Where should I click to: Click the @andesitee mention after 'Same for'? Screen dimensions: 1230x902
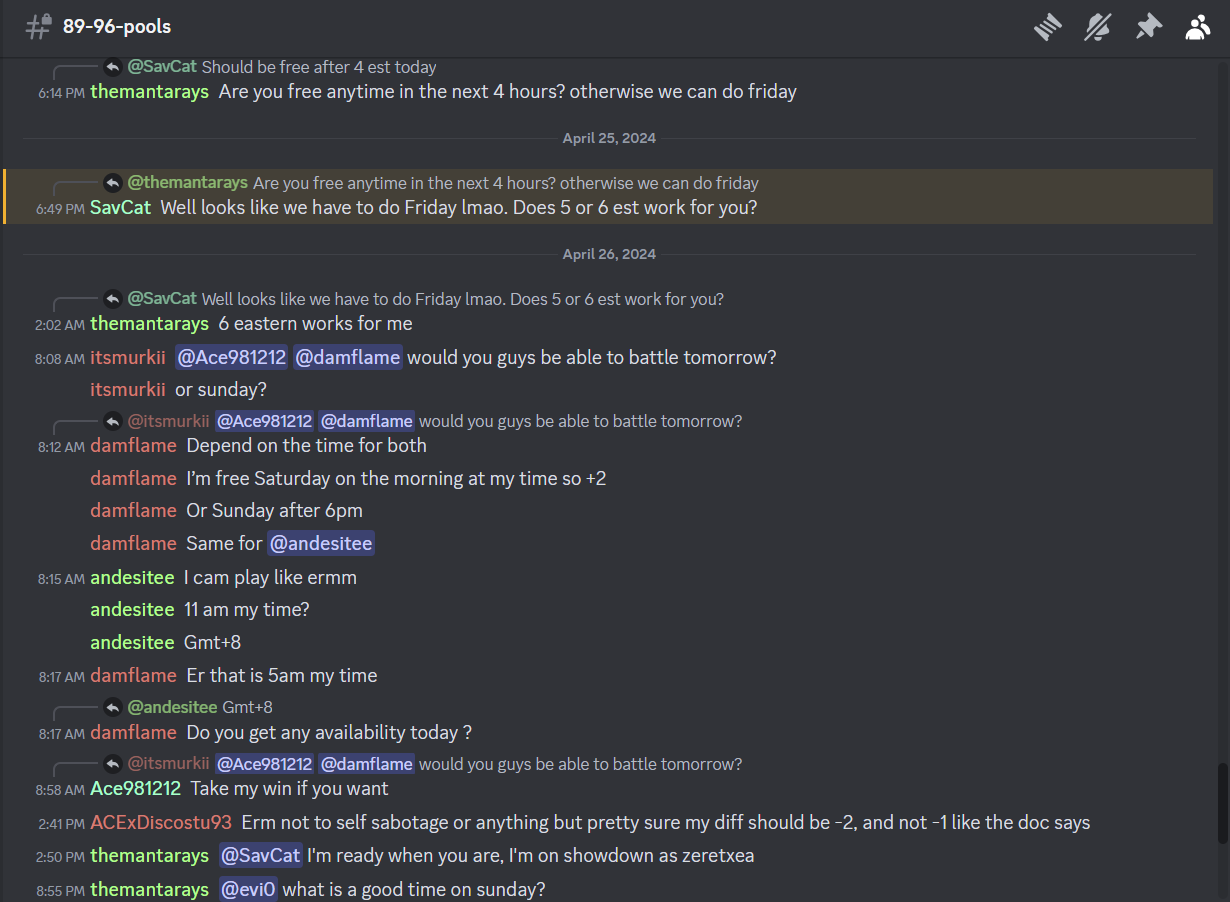click(x=321, y=543)
